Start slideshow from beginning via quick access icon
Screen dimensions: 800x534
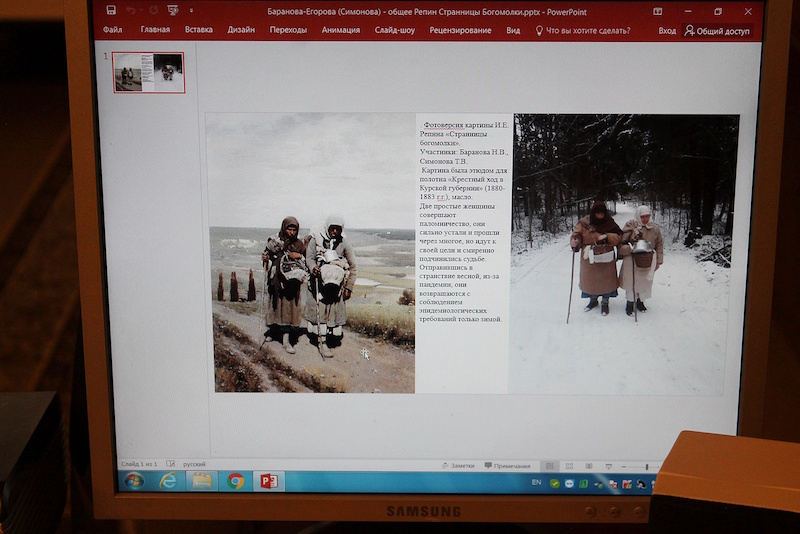[x=173, y=10]
